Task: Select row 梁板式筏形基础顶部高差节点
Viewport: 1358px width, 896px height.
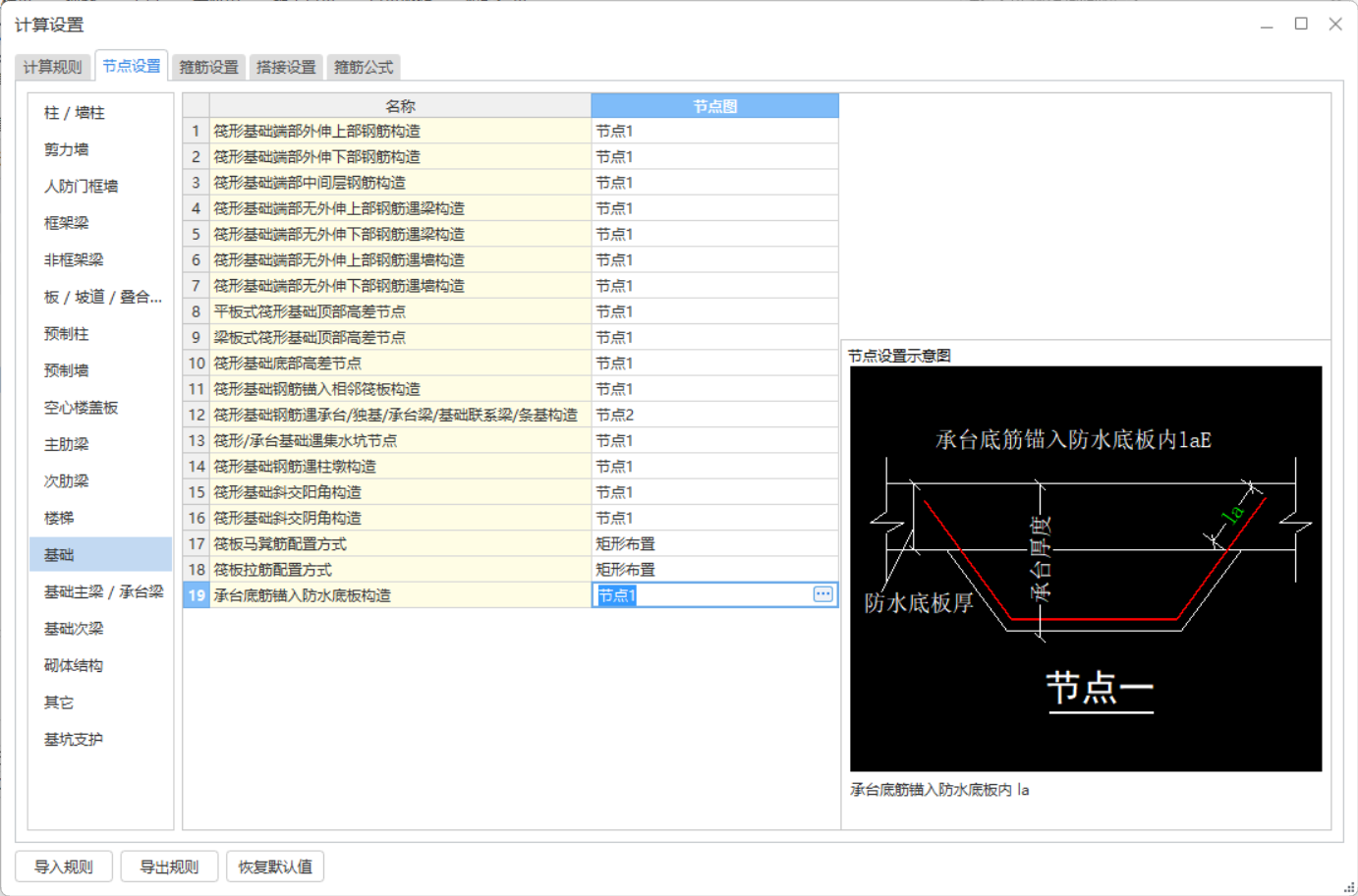Action: 400,337
